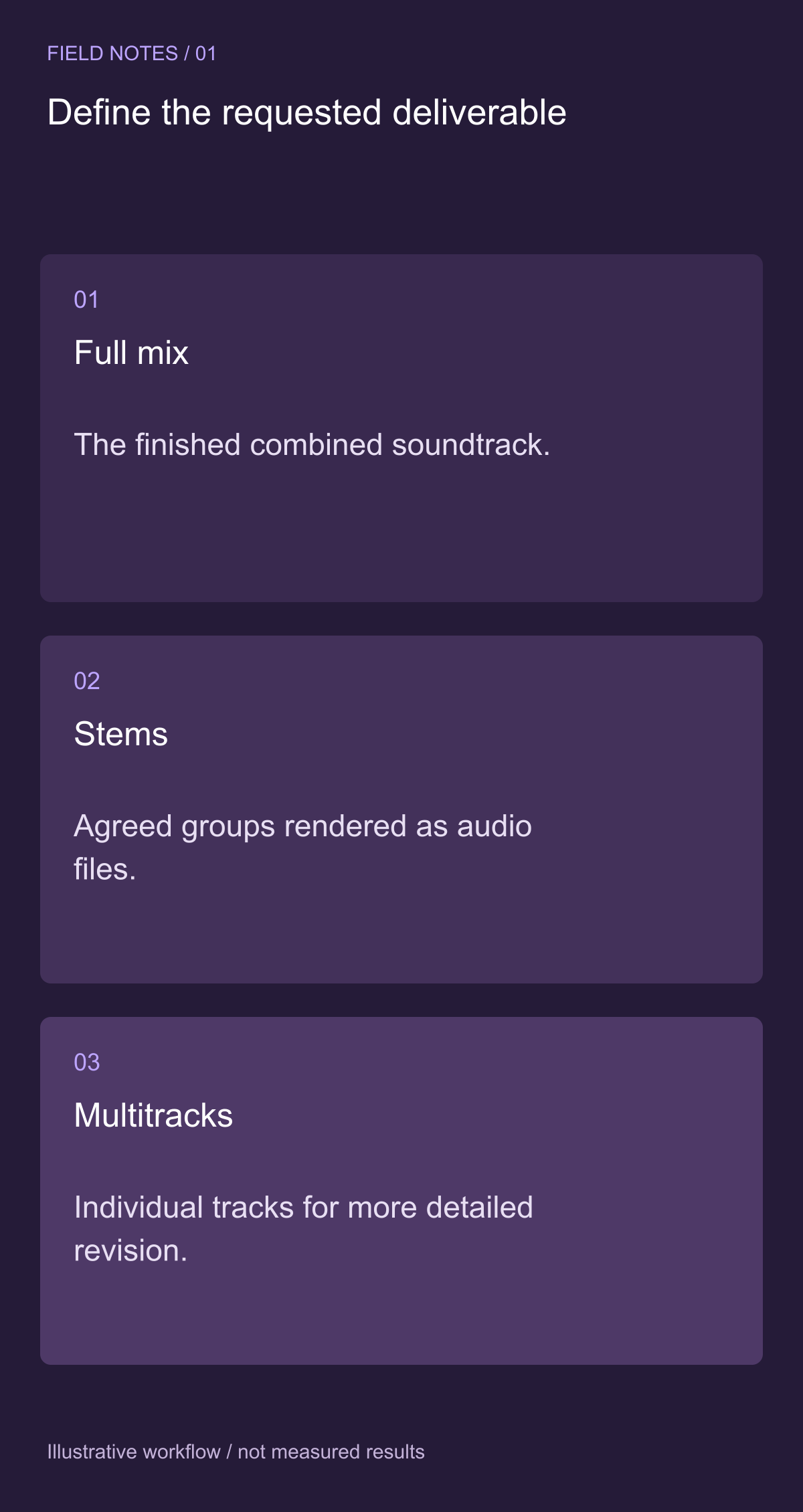Open the Full mix card
The width and height of the screenshot is (803, 1512).
(x=401, y=428)
